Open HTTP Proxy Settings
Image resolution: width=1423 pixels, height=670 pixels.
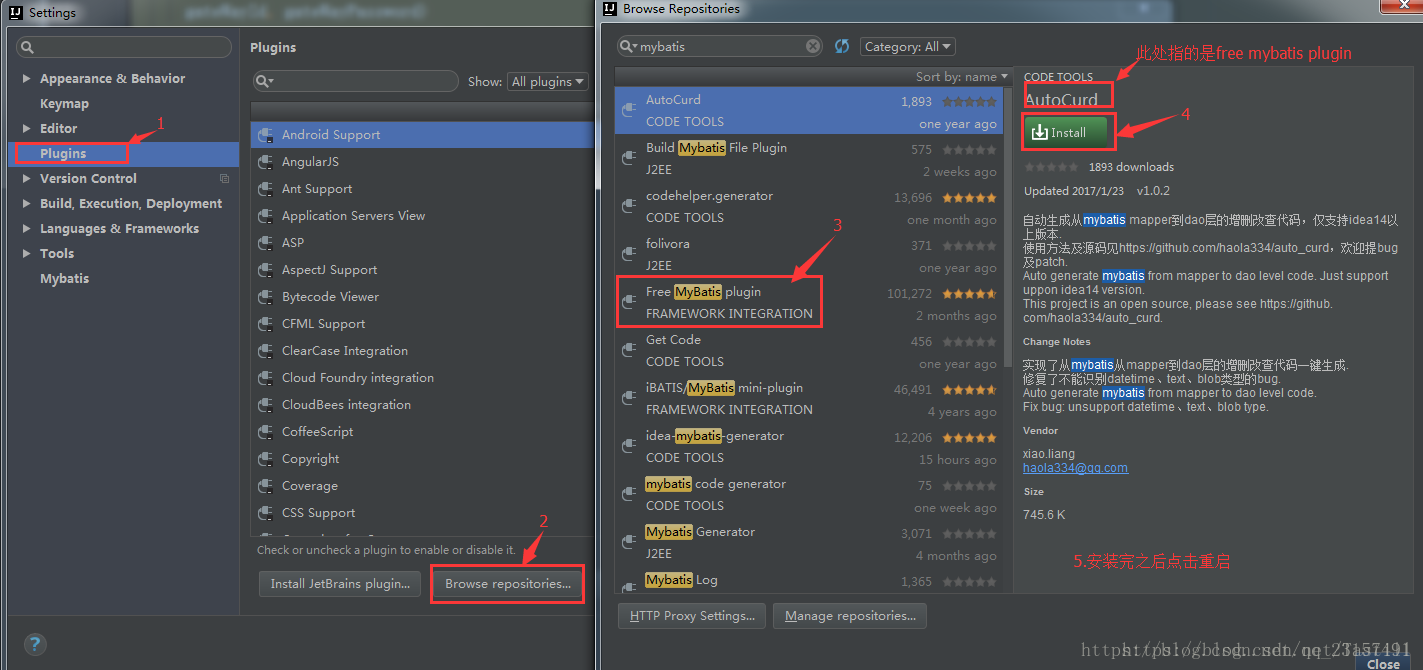[692, 616]
